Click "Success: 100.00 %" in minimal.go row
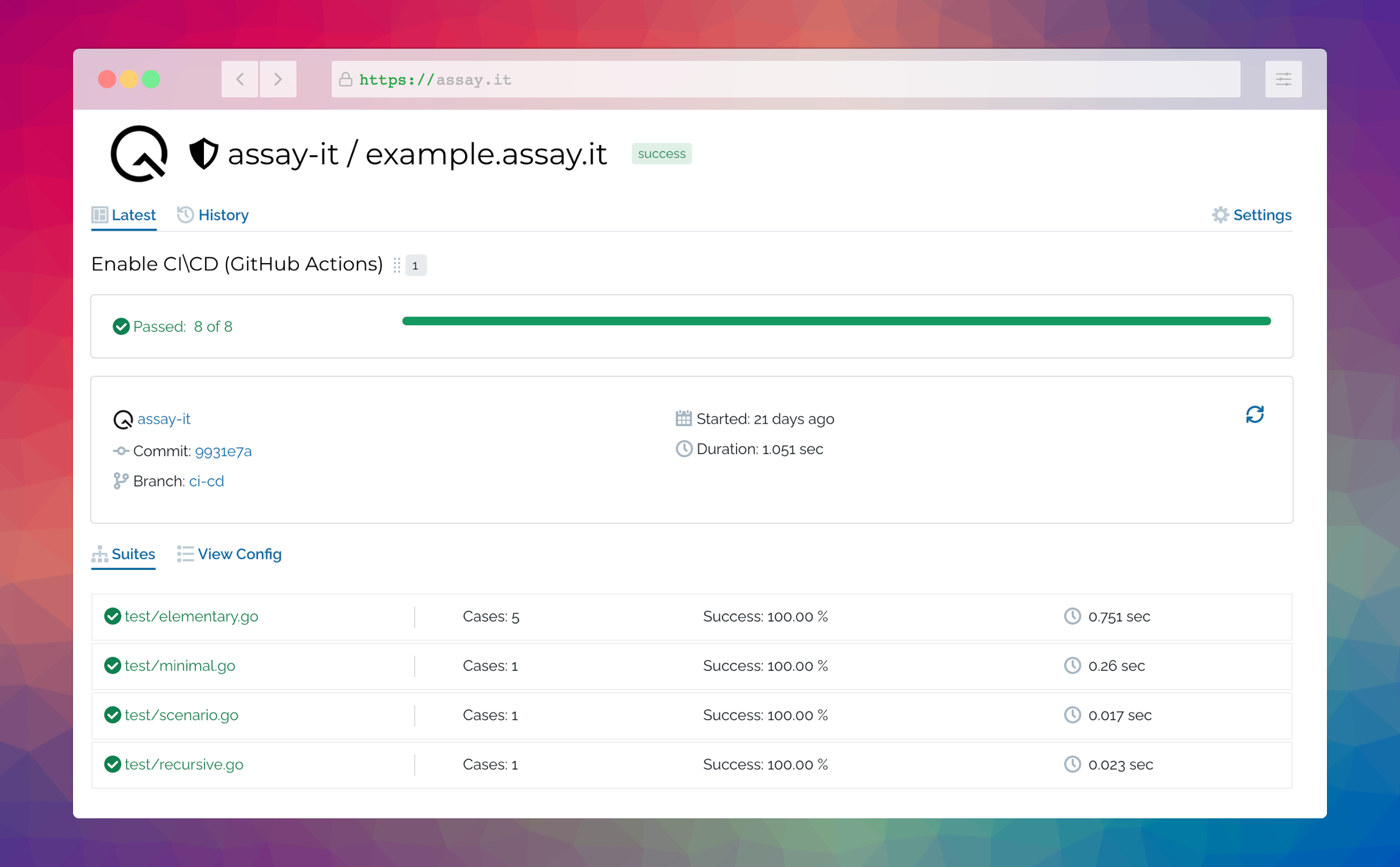The height and width of the screenshot is (867, 1400). click(766, 666)
